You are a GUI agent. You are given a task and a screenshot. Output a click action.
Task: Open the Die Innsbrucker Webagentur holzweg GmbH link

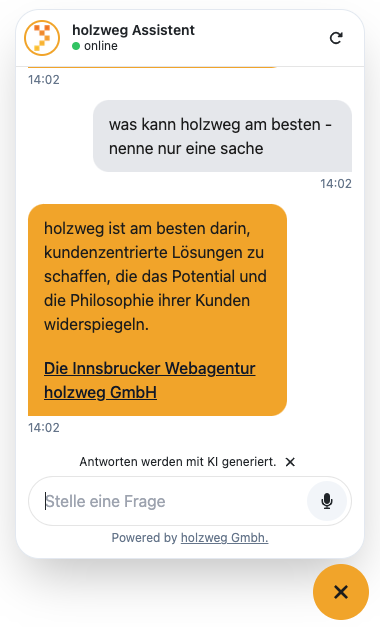(x=150, y=380)
